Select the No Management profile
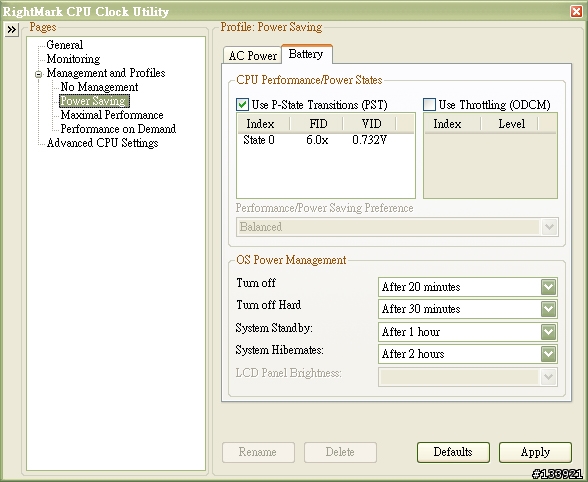 point(99,87)
